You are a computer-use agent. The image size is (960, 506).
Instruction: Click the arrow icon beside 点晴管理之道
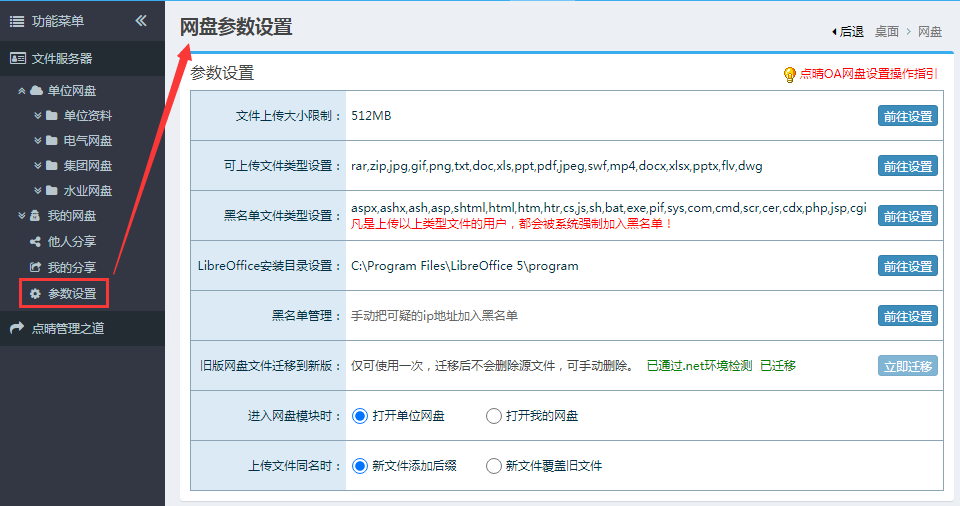[x=17, y=328]
